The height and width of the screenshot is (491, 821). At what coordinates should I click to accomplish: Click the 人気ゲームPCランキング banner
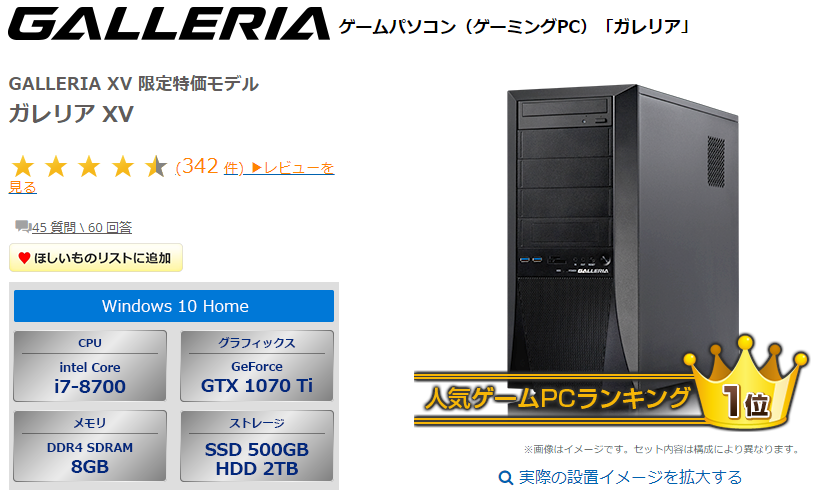555,399
